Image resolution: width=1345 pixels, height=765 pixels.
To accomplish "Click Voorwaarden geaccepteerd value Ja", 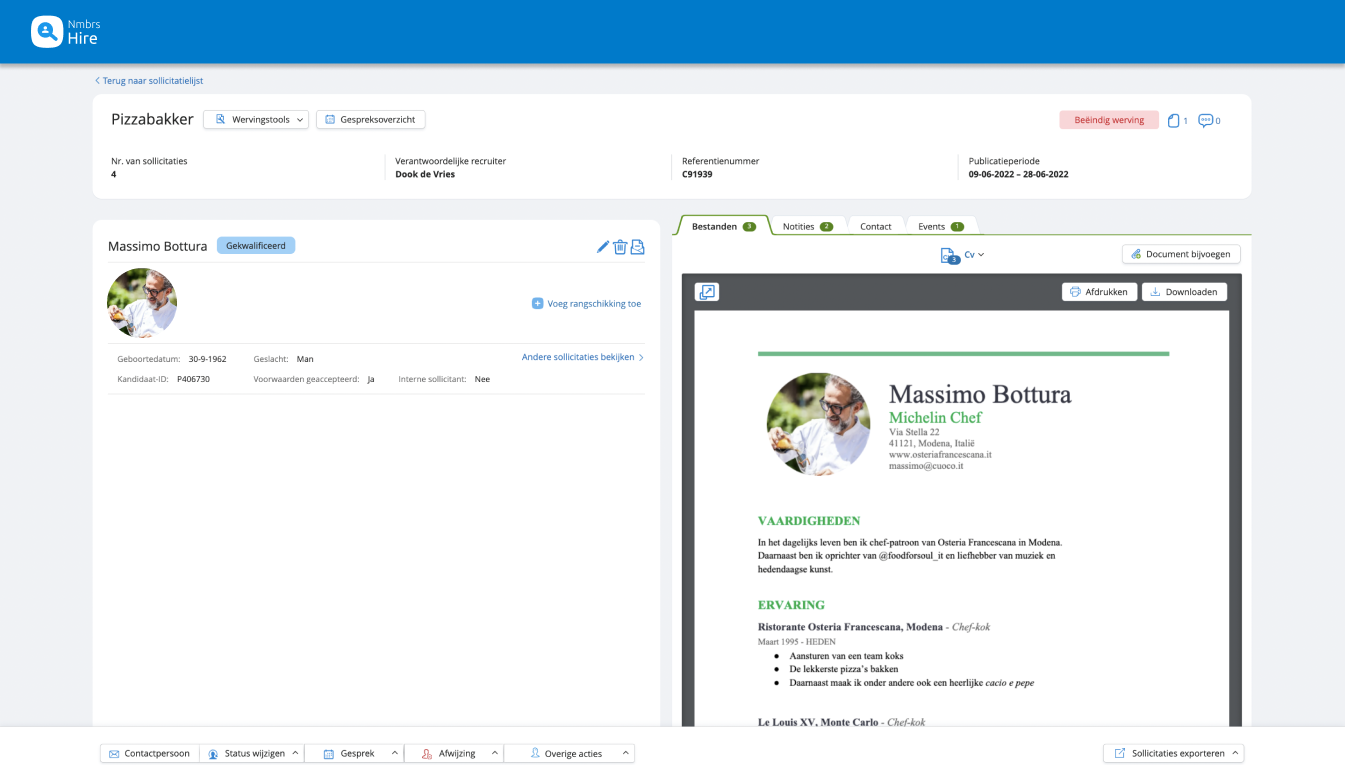I will click(x=371, y=379).
